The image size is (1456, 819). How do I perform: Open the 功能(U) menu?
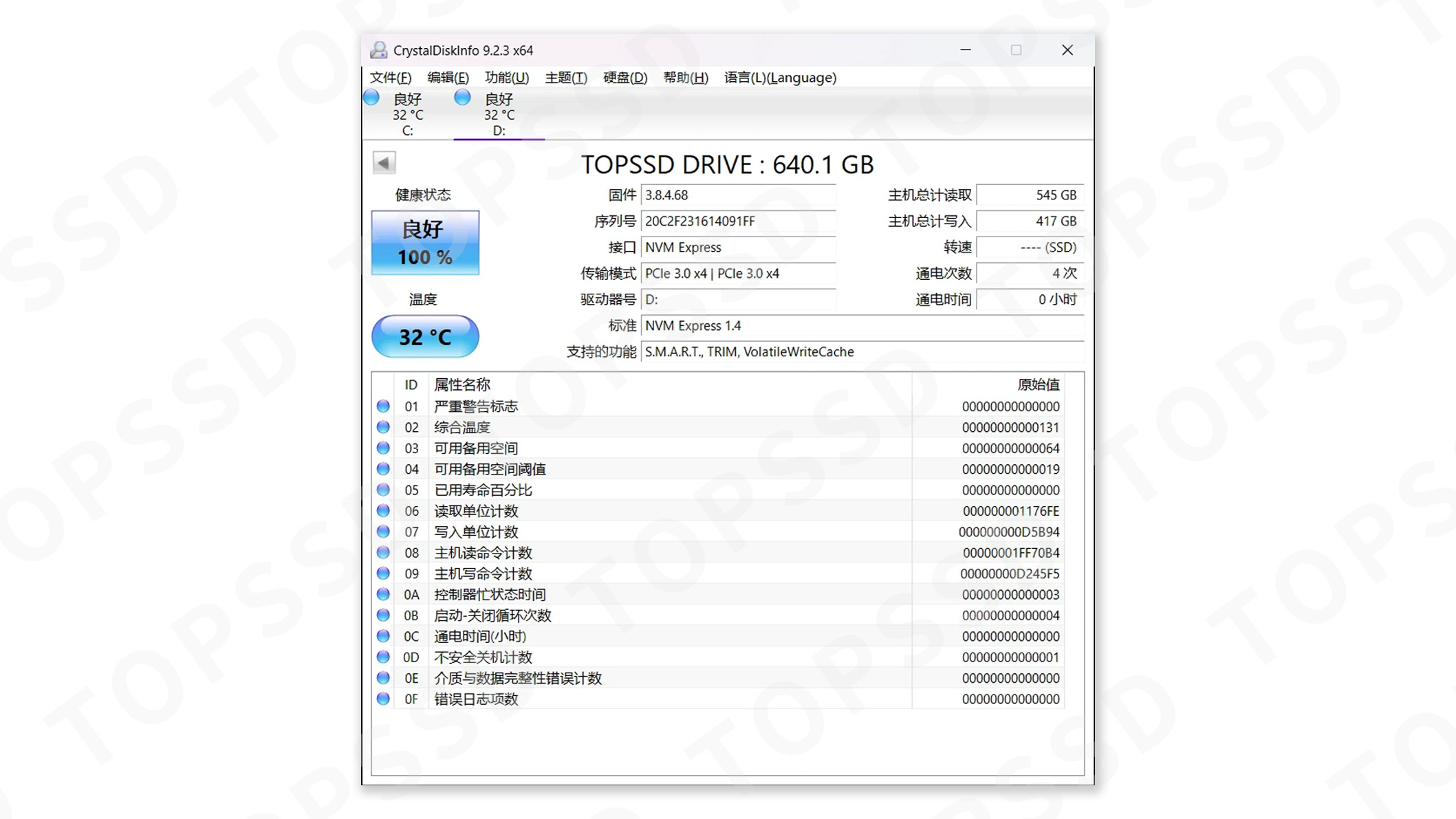(507, 78)
